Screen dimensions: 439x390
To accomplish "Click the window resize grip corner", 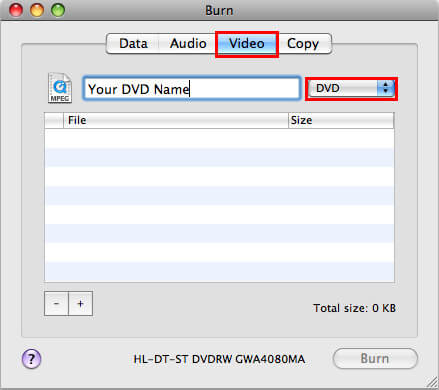I will pyautogui.click(x=432, y=383).
